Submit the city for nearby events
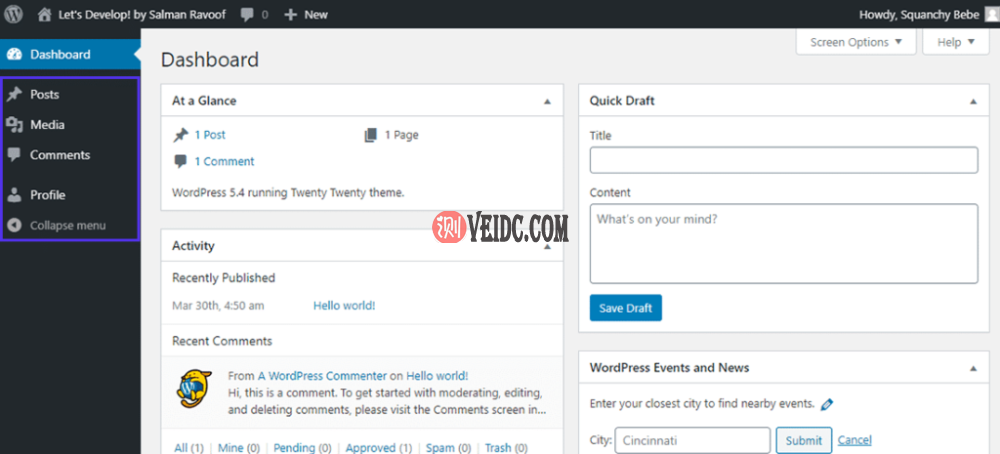Viewport: 1000px width, 454px height. [804, 440]
